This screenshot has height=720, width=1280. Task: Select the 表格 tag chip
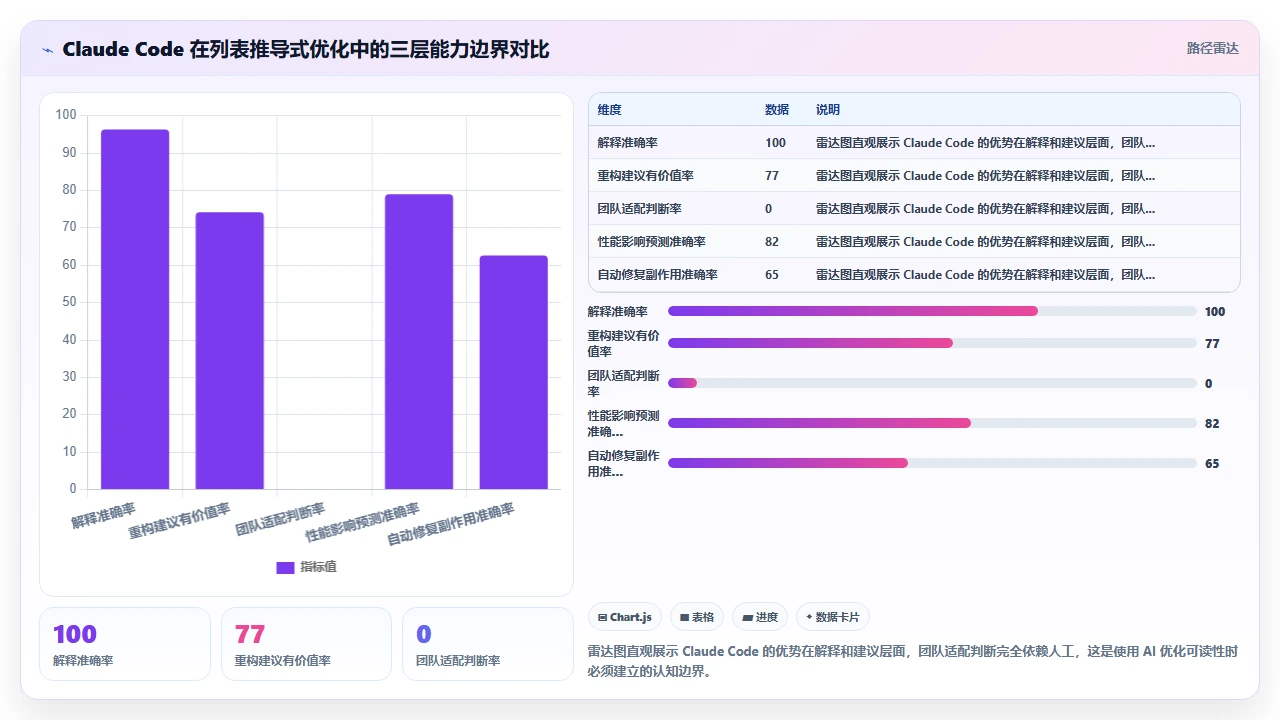(x=697, y=617)
